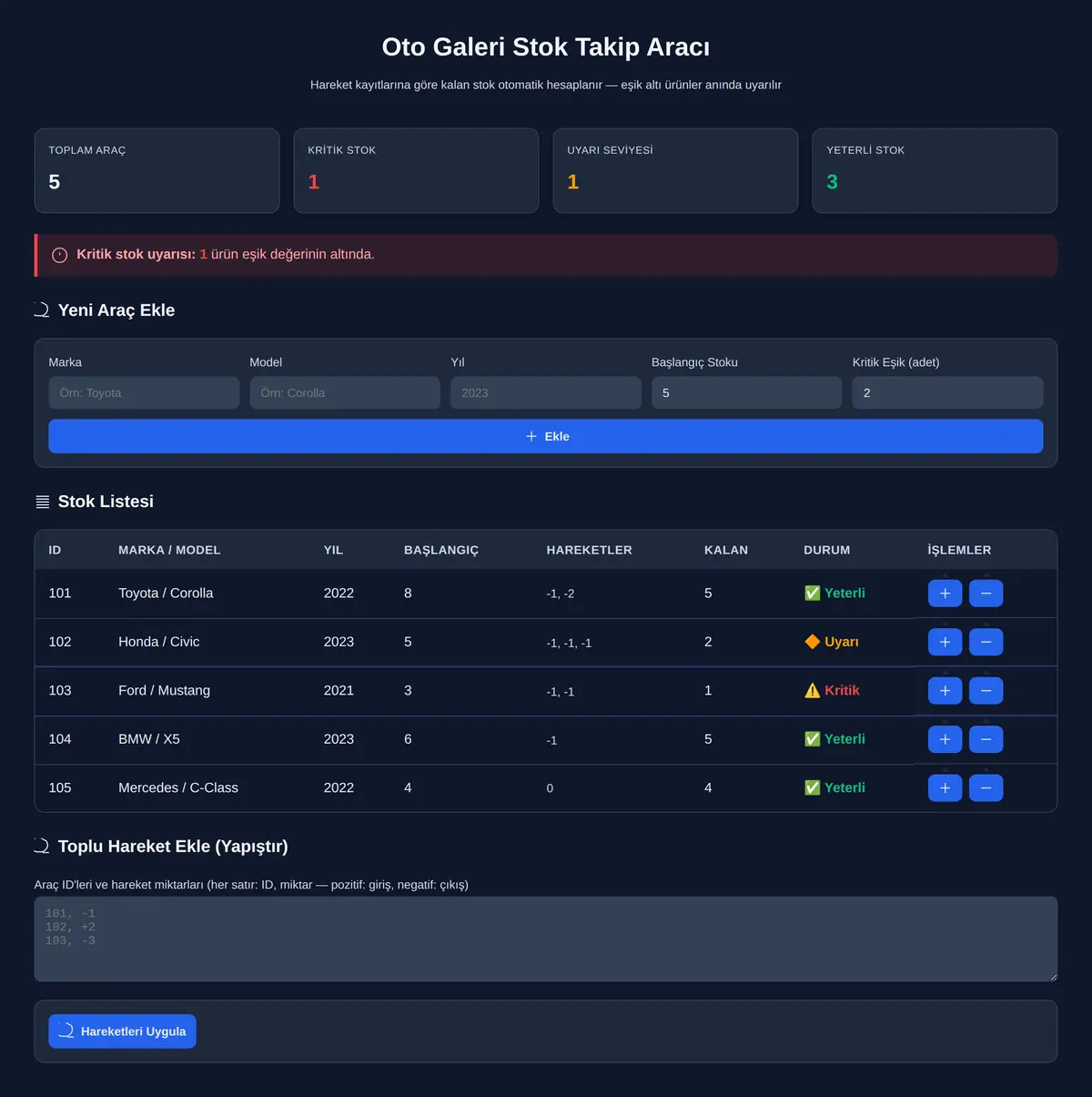Increase BMW X5 stock with plus
This screenshot has height=1097, width=1092.
pos(945,739)
